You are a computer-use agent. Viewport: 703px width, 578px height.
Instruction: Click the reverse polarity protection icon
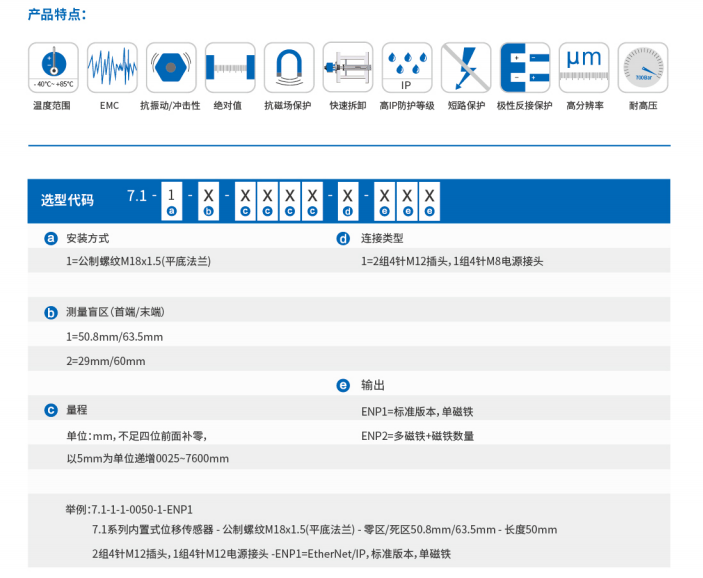pyautogui.click(x=525, y=68)
